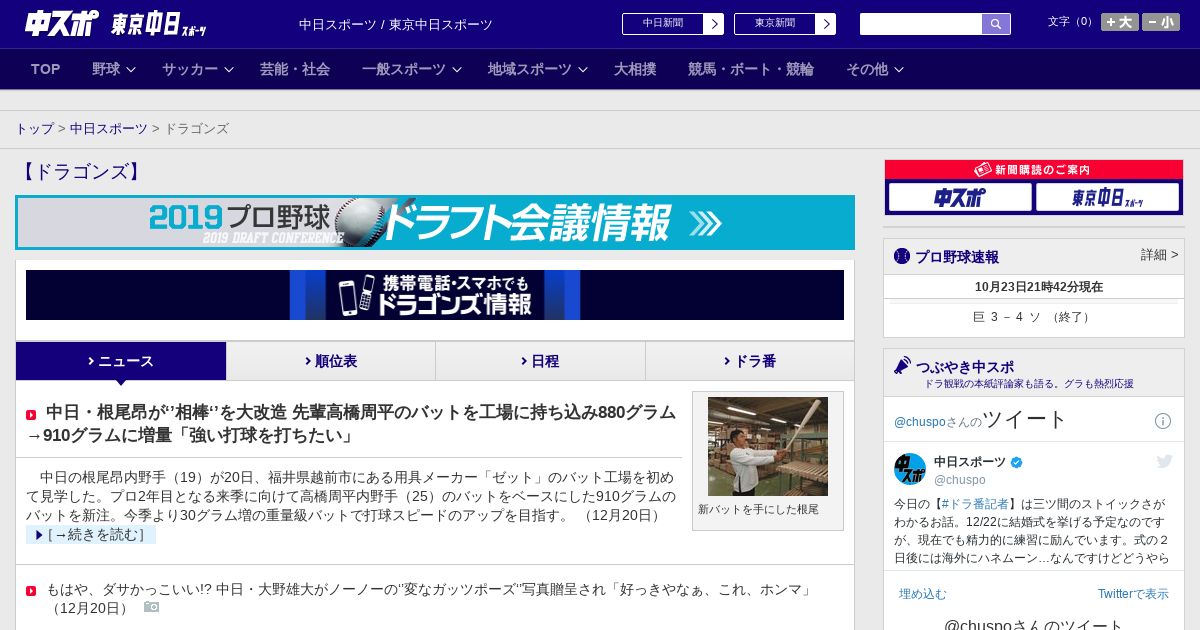The width and height of the screenshot is (1200, 630).
Task: Go to TOP in navigation bar
Action: 46,69
